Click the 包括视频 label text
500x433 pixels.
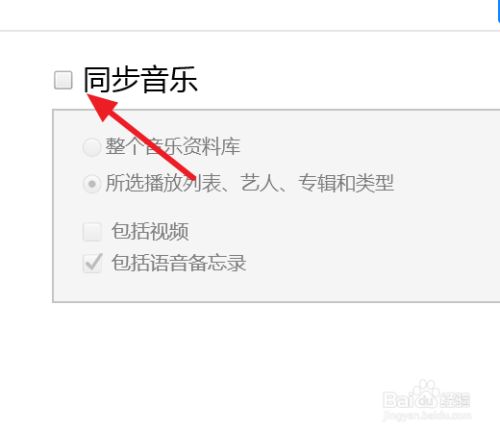[150, 231]
